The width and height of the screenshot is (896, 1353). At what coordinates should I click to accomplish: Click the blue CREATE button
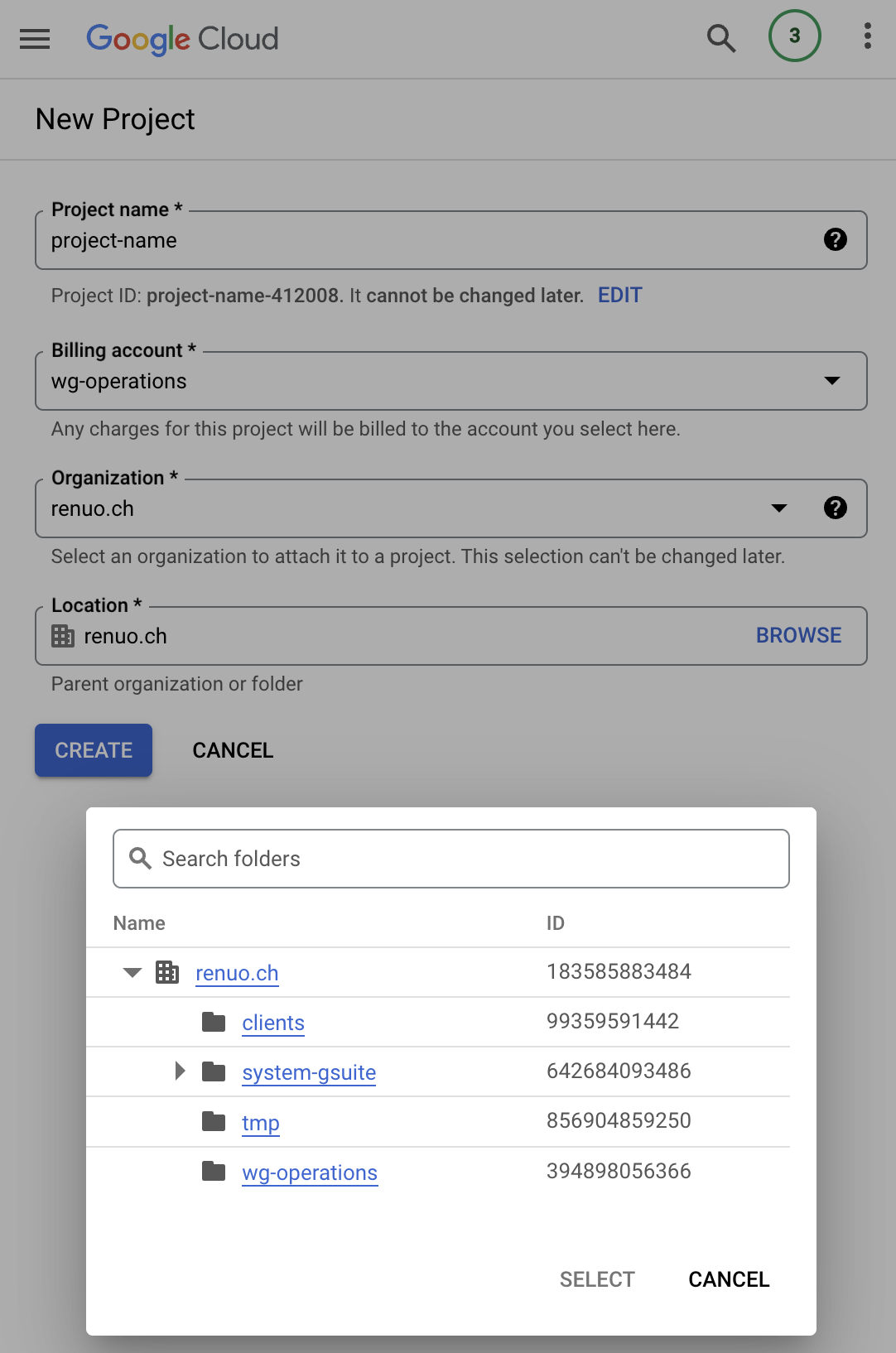click(94, 750)
